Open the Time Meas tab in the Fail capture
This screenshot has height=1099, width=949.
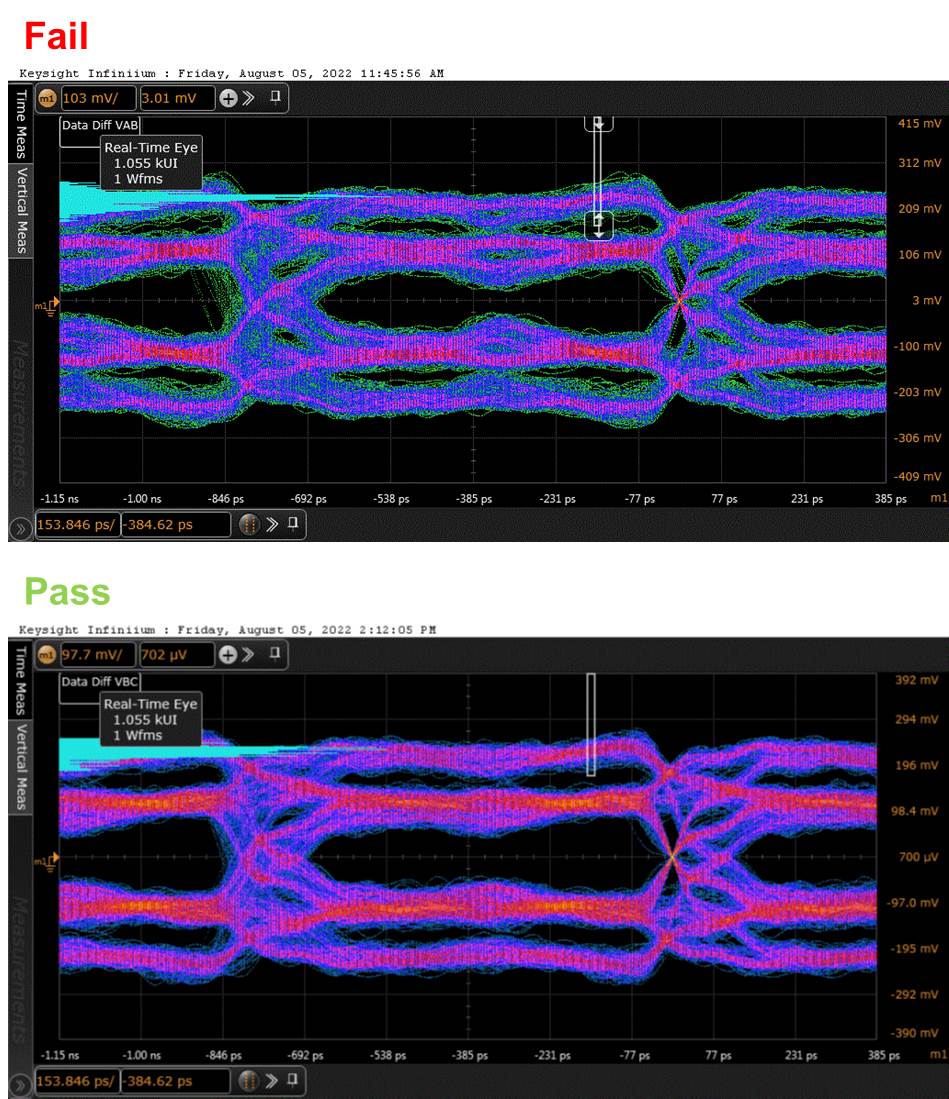tap(21, 123)
